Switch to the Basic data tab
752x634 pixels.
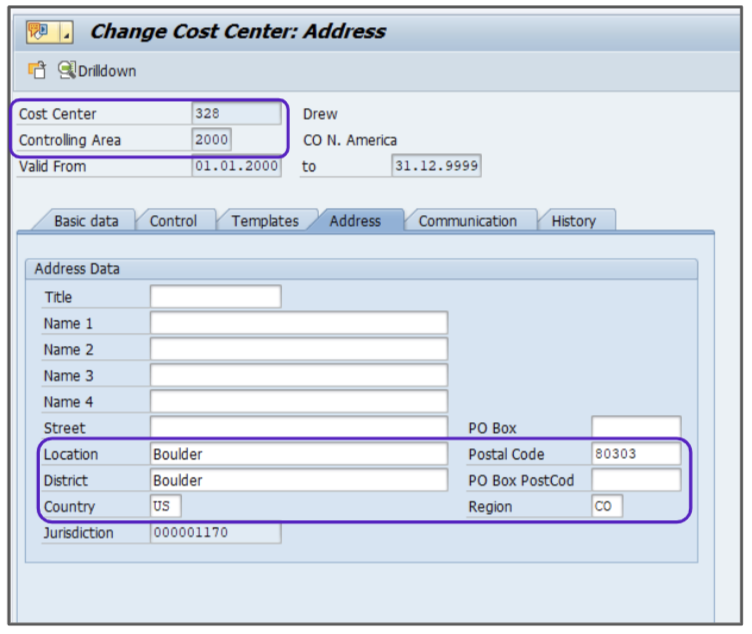(x=84, y=221)
